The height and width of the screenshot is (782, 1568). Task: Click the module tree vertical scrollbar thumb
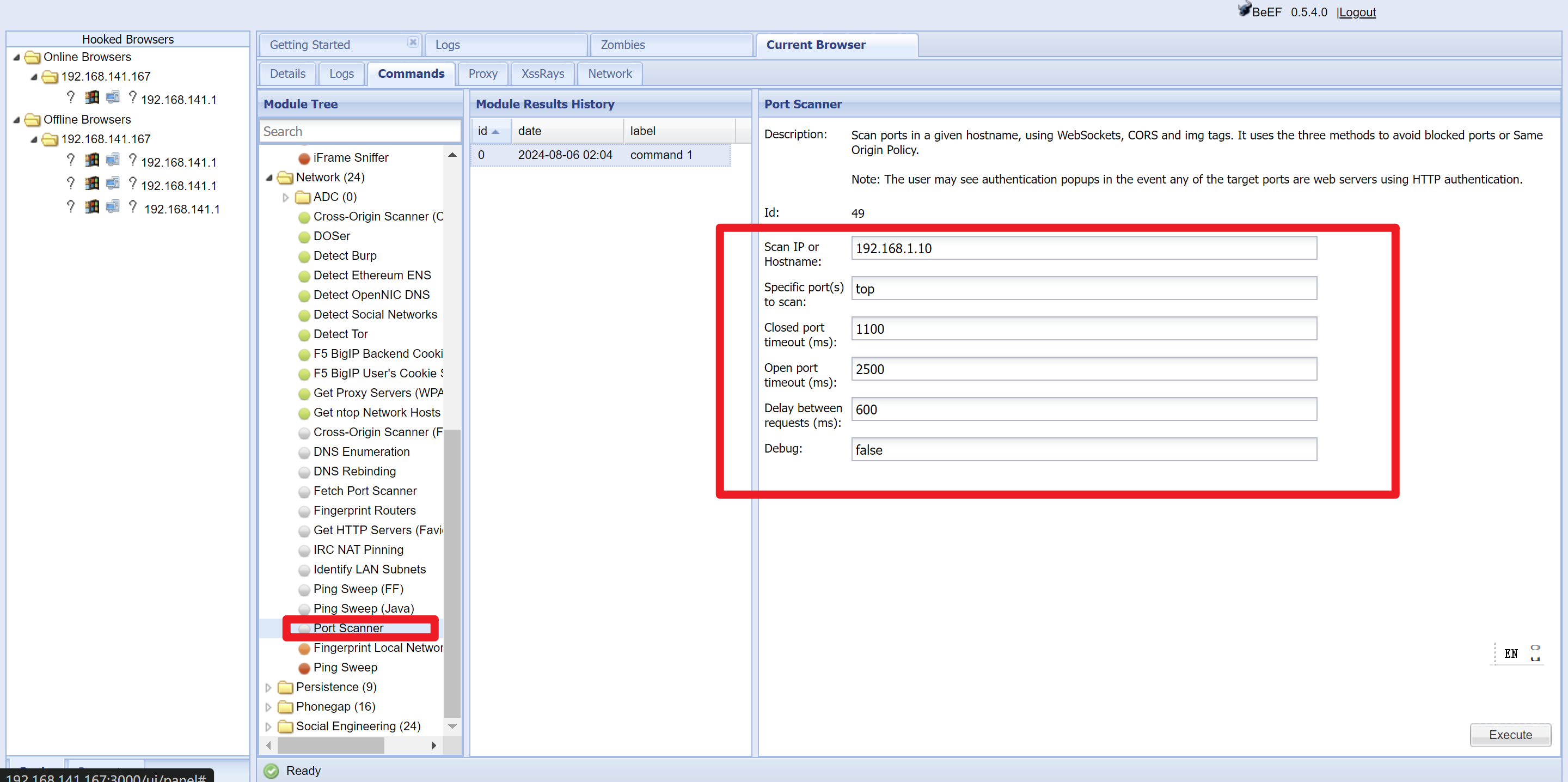tap(452, 573)
